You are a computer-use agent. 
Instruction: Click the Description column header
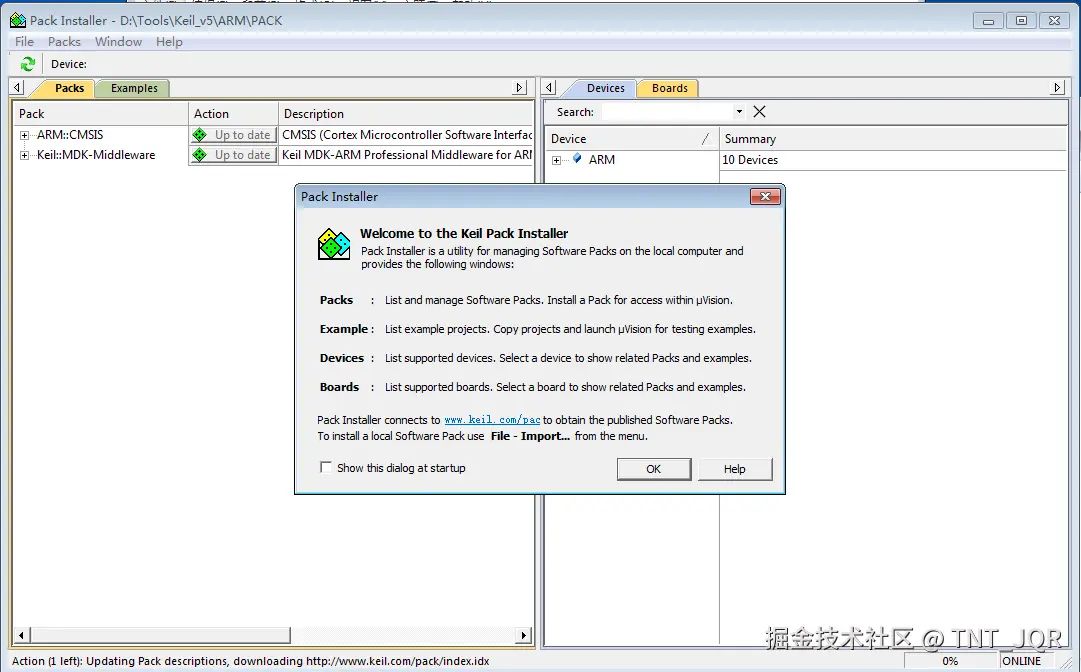(406, 114)
